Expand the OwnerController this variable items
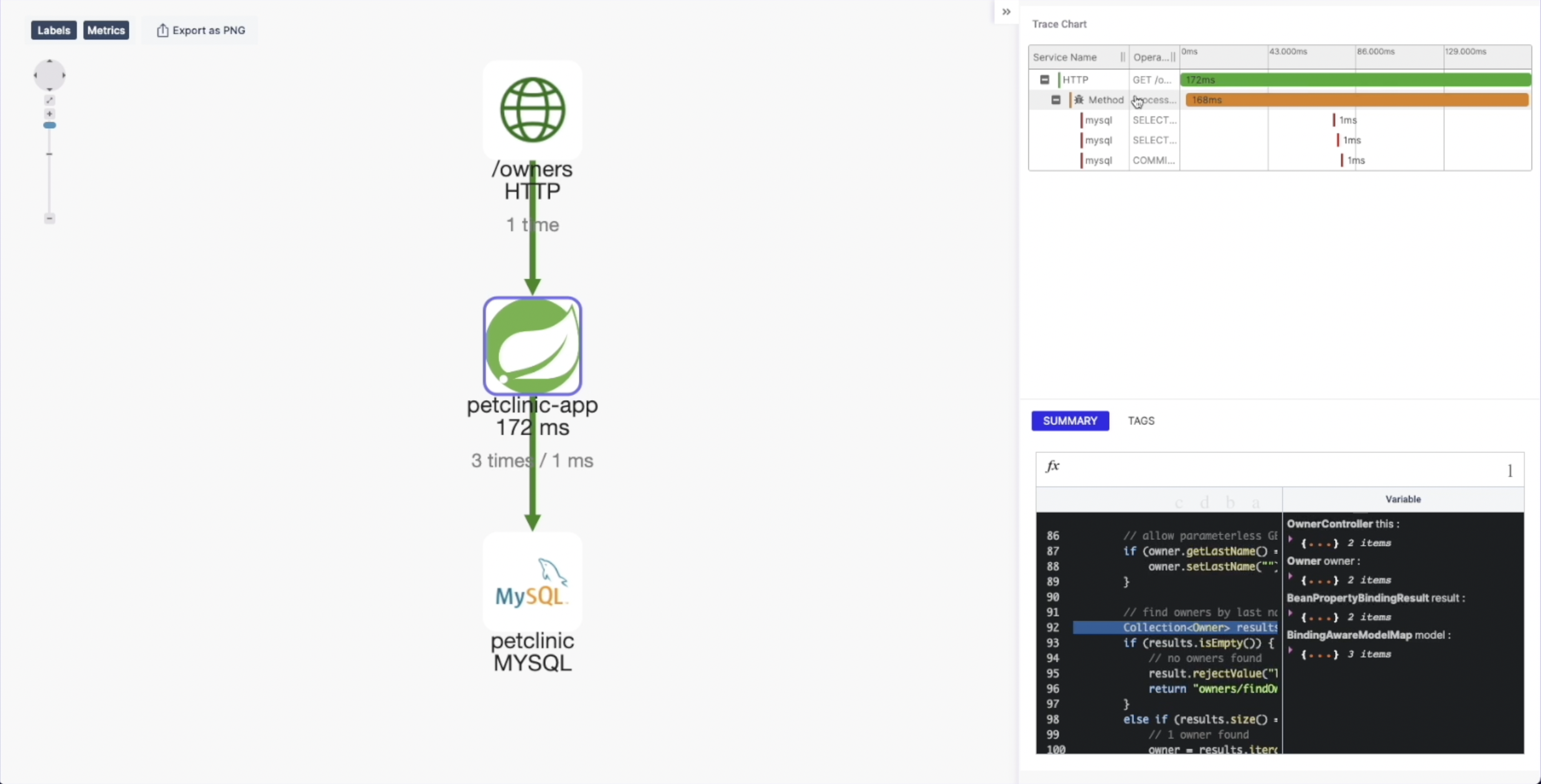 [1291, 540]
